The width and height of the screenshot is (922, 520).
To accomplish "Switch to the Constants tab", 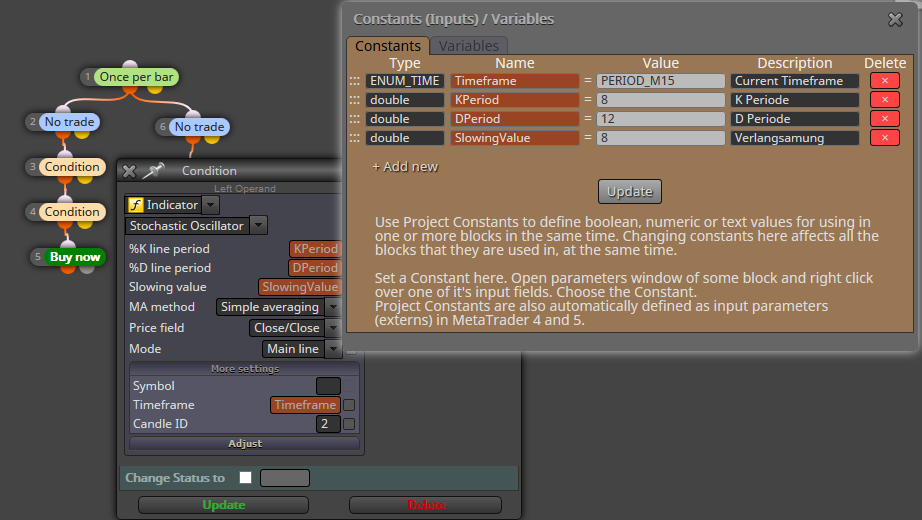I will point(387,46).
